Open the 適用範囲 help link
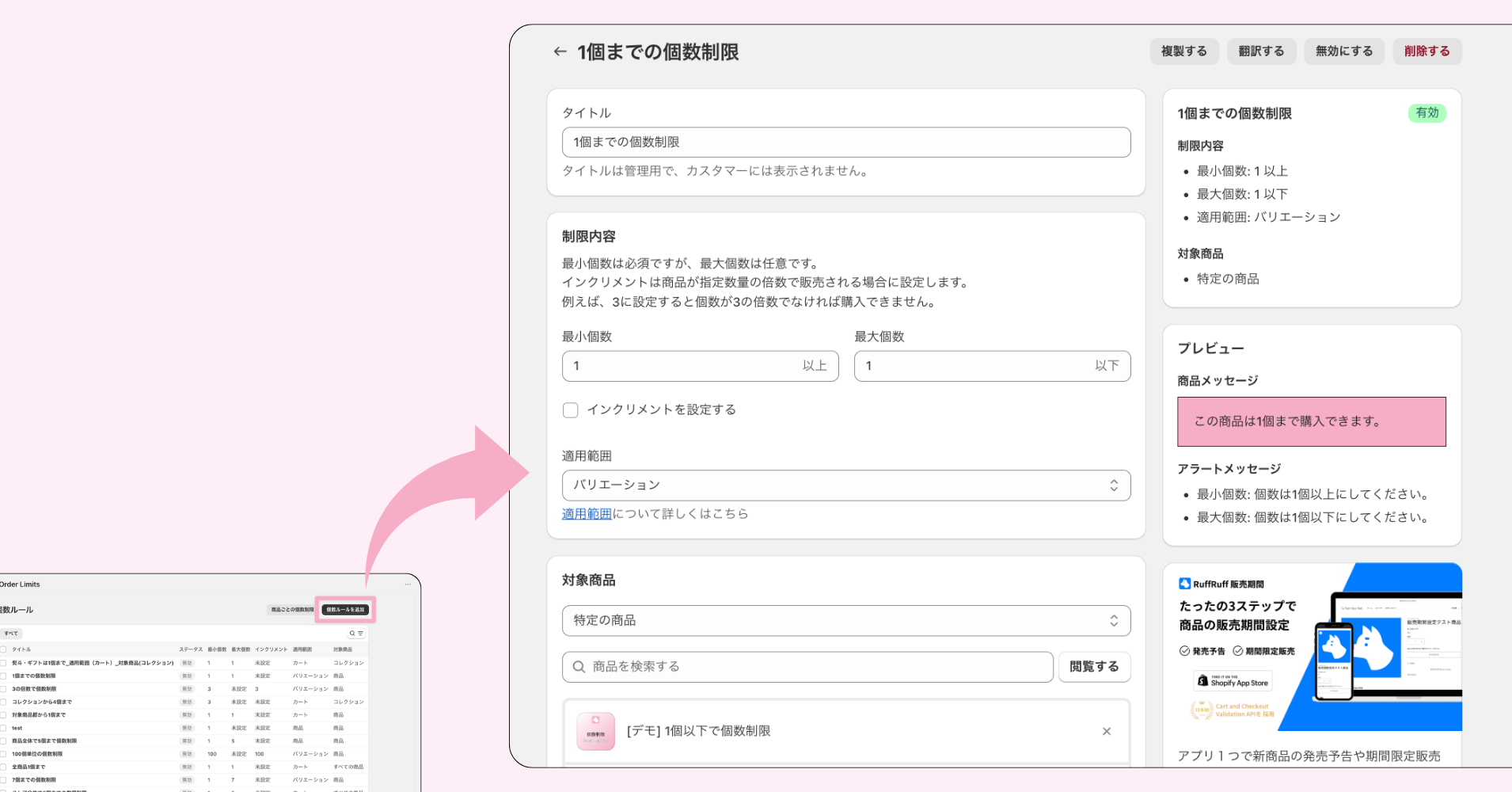 [x=587, y=514]
